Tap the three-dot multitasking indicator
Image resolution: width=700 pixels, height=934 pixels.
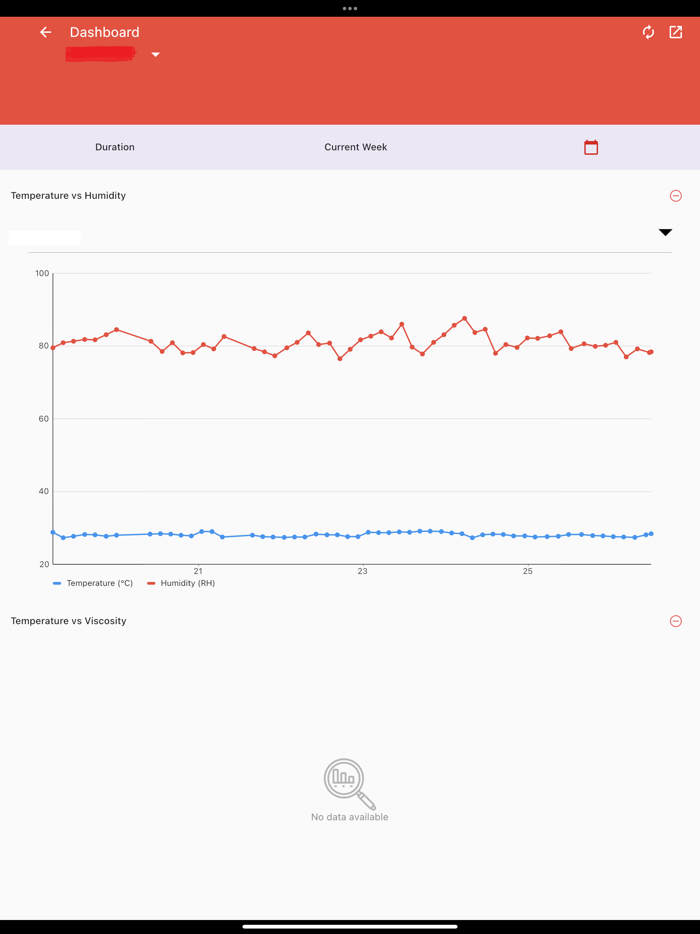(350, 8)
